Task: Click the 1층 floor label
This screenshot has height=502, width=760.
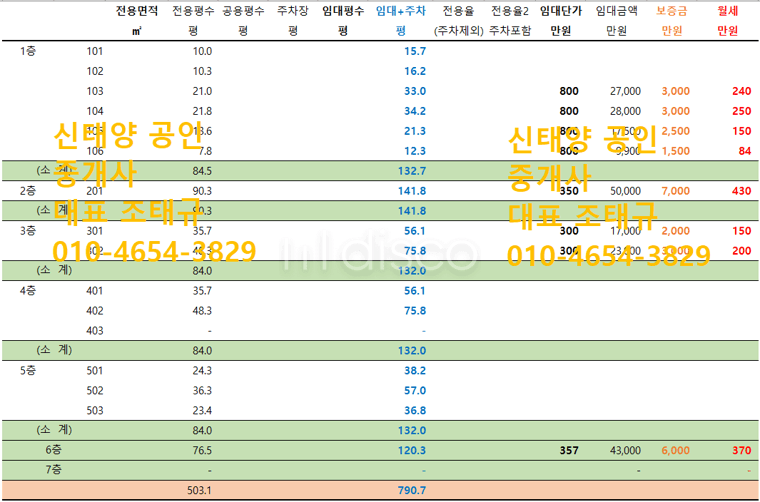Action: [28, 50]
